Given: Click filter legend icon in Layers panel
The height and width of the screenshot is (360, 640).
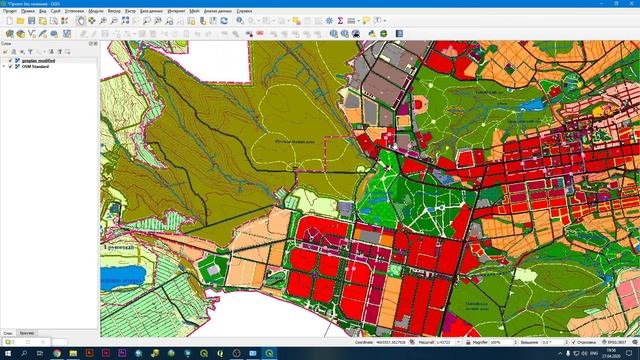Looking at the screenshot, I should click(x=30, y=52).
